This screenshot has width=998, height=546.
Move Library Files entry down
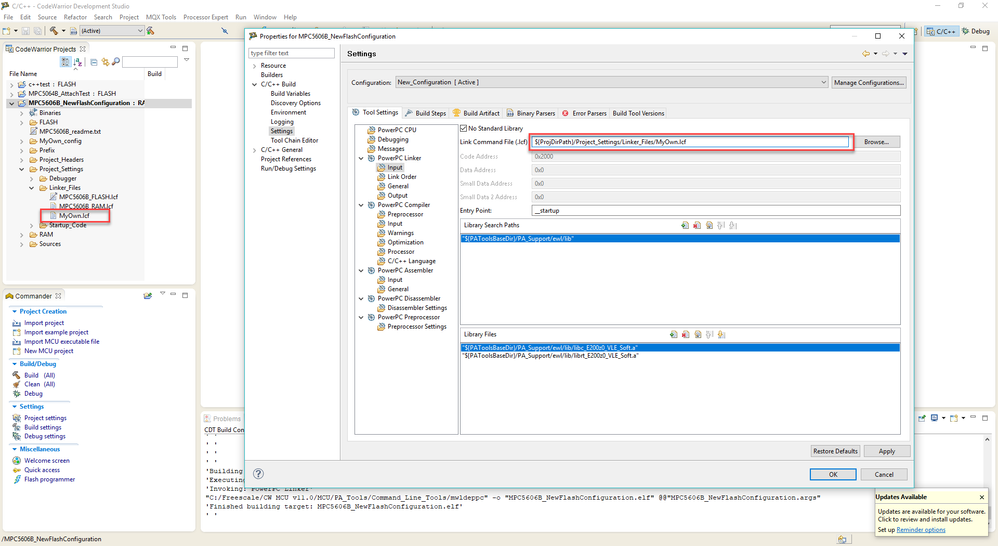click(x=722, y=335)
